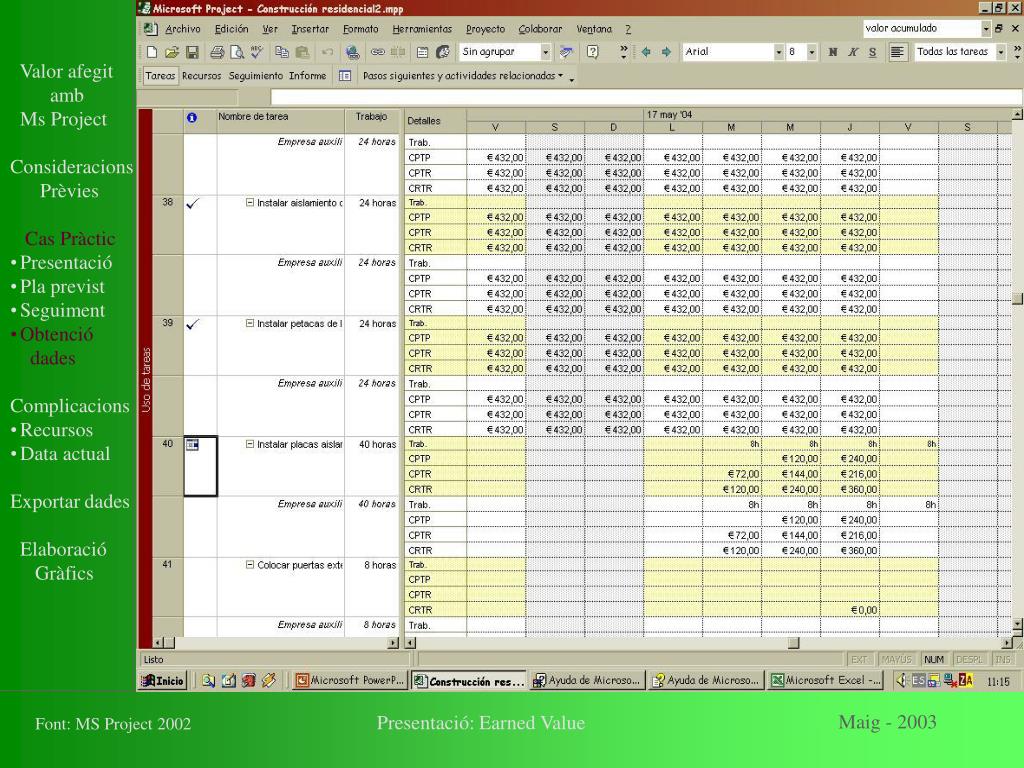Click the ES language tray indicator

918,680
